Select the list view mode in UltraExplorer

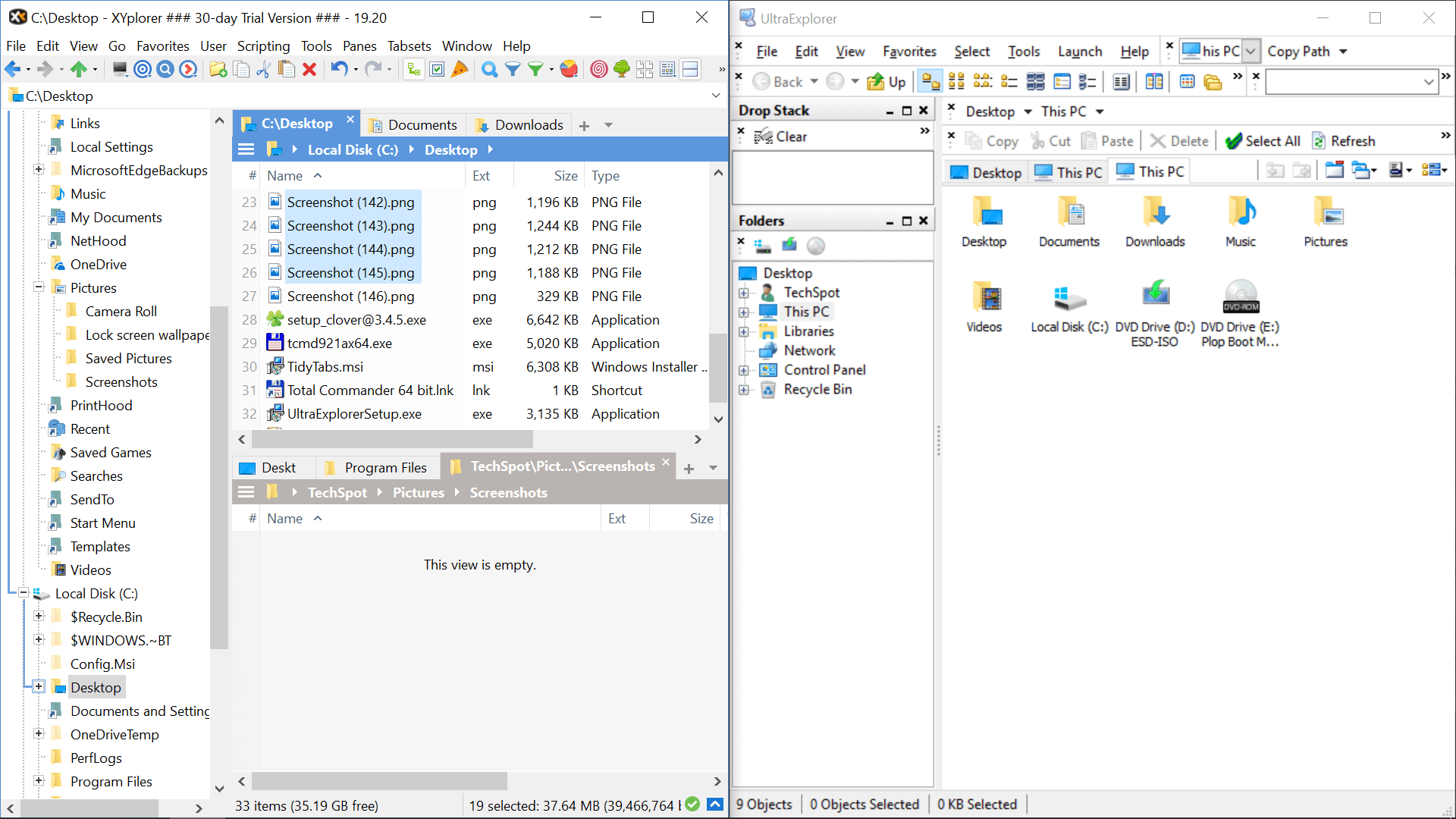click(x=1009, y=82)
